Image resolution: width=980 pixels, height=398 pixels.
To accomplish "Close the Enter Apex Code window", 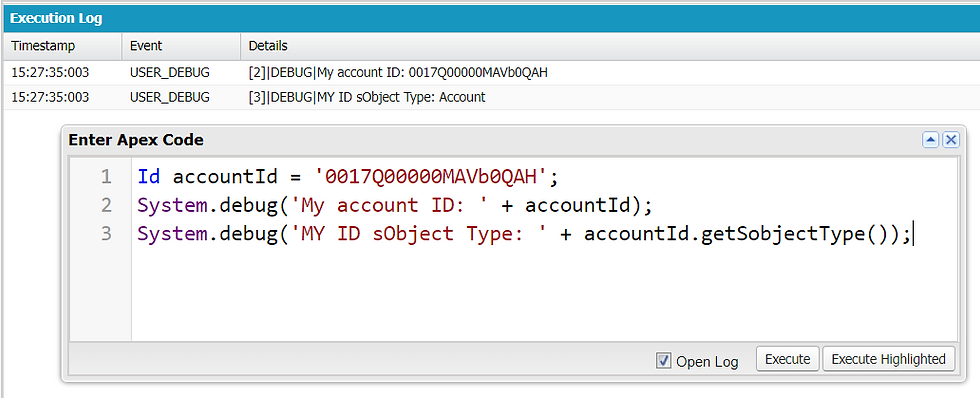I will [951, 140].
